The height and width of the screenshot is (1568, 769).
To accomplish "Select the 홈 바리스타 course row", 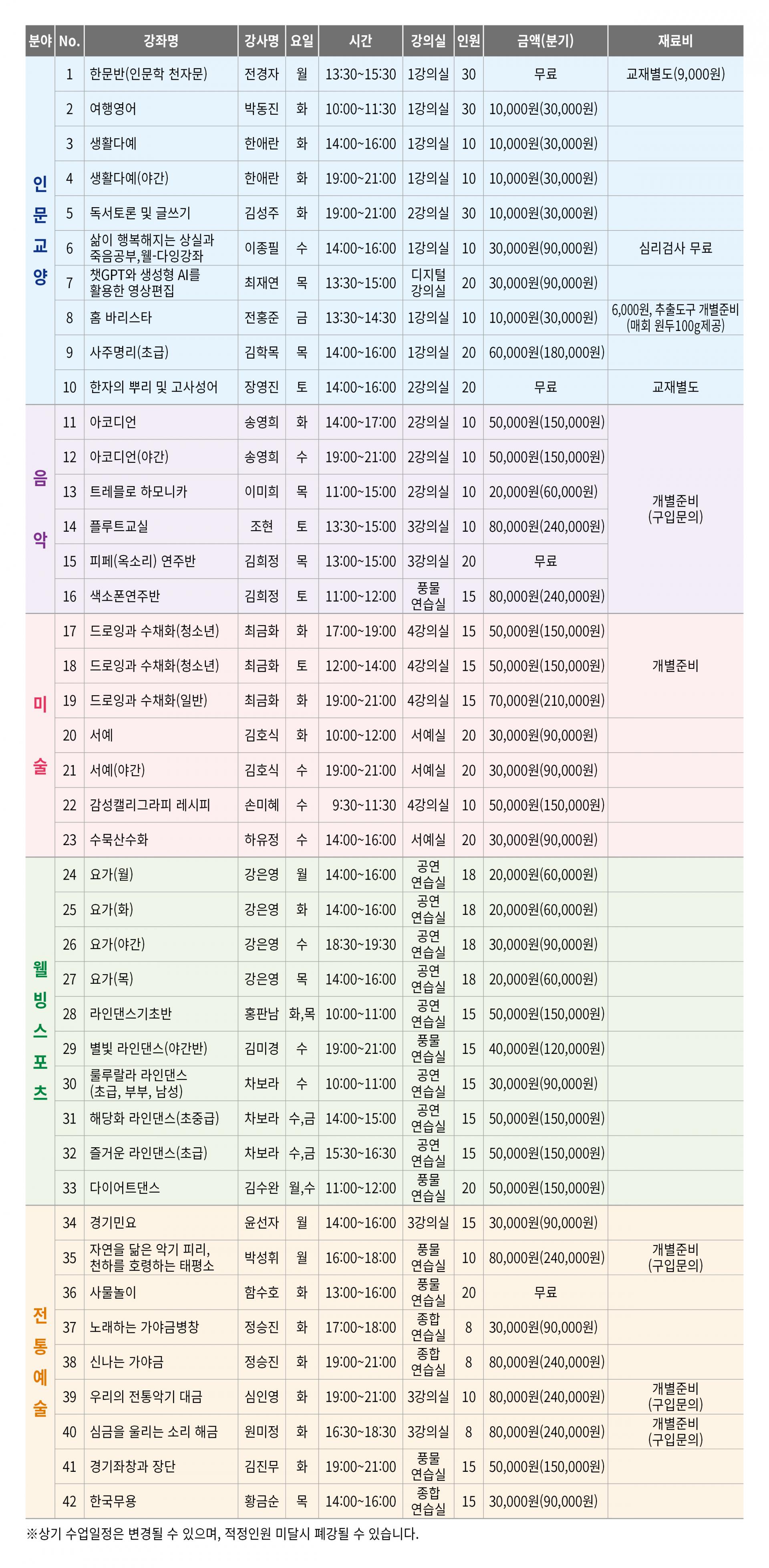I will 121,318.
